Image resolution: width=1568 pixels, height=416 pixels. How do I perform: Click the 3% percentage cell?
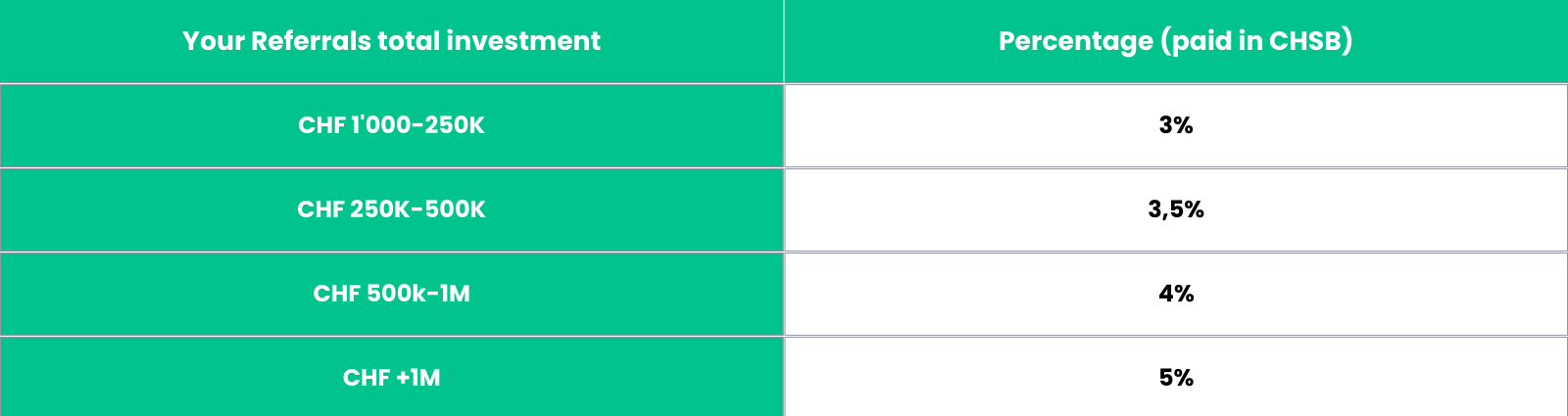pyautogui.click(x=1175, y=125)
